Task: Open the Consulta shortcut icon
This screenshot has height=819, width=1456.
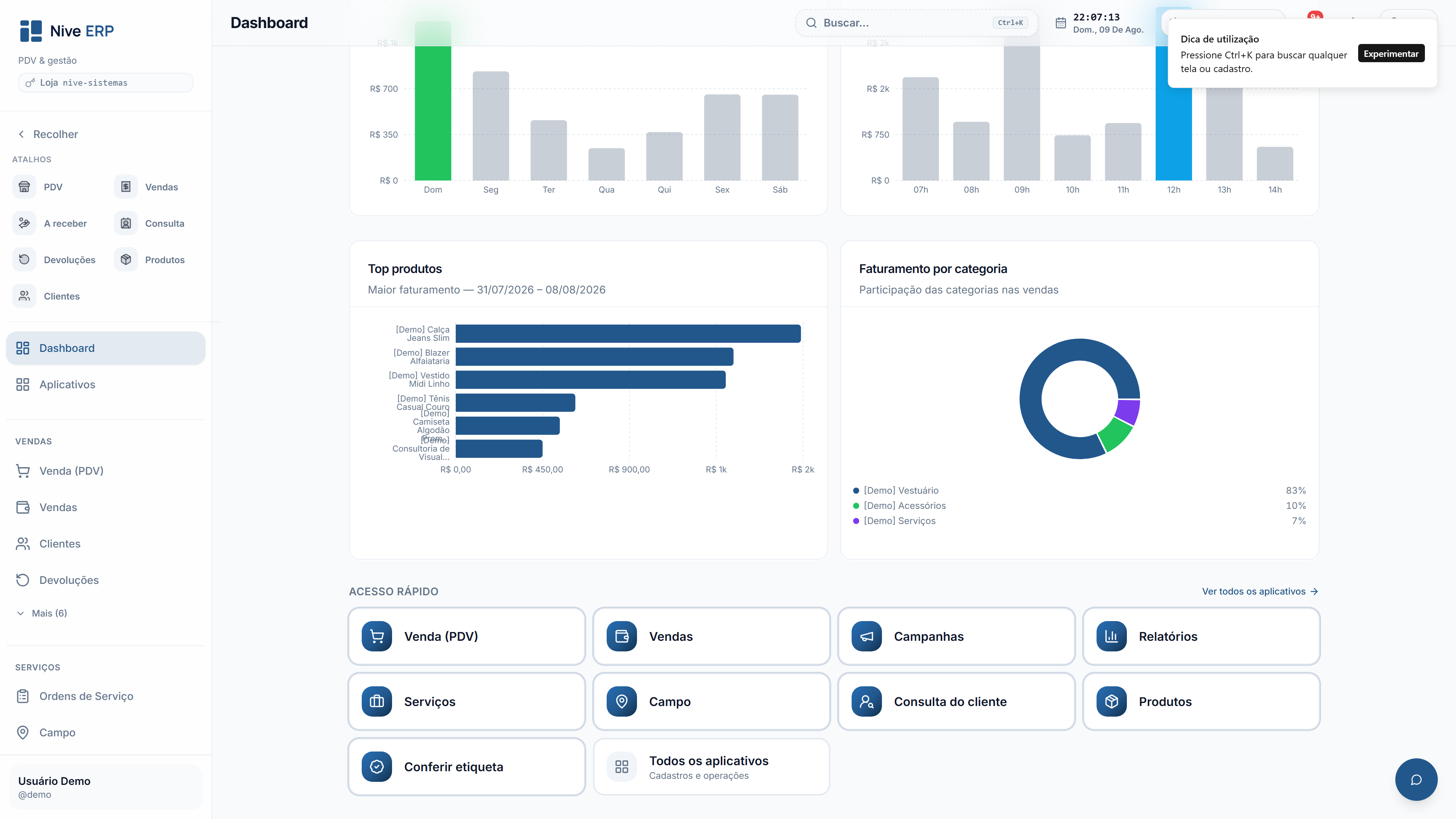Action: click(x=126, y=223)
